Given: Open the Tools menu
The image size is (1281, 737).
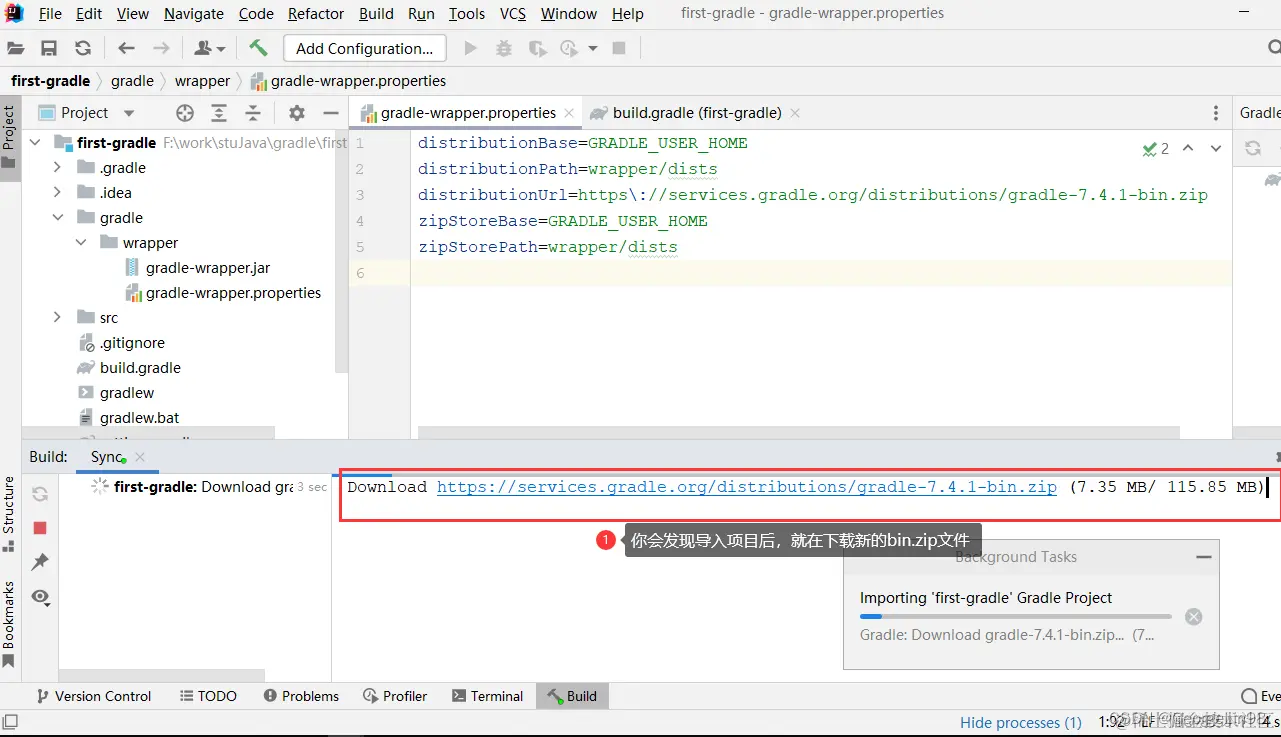Looking at the screenshot, I should [x=467, y=14].
